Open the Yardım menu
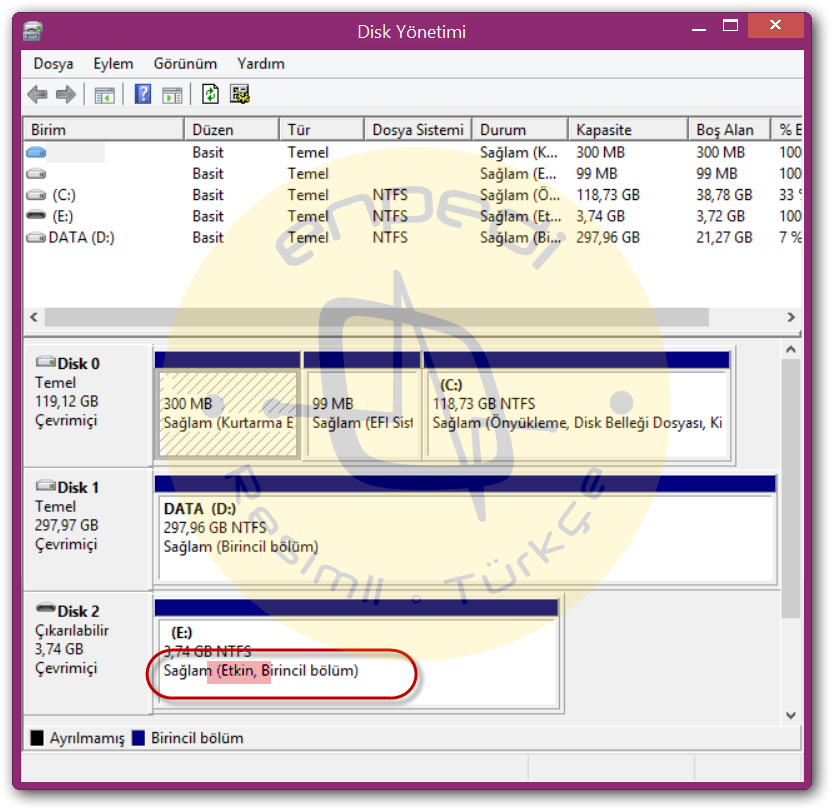Viewport: 832px width, 810px height. click(x=259, y=63)
